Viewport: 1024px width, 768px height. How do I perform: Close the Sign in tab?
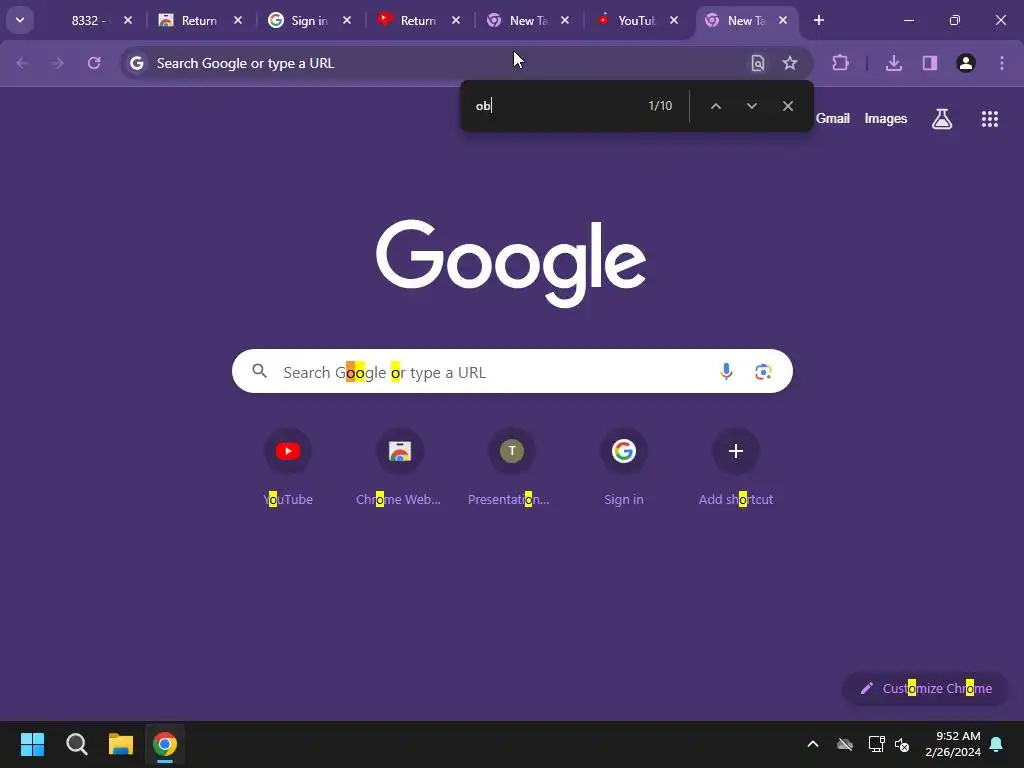[347, 20]
